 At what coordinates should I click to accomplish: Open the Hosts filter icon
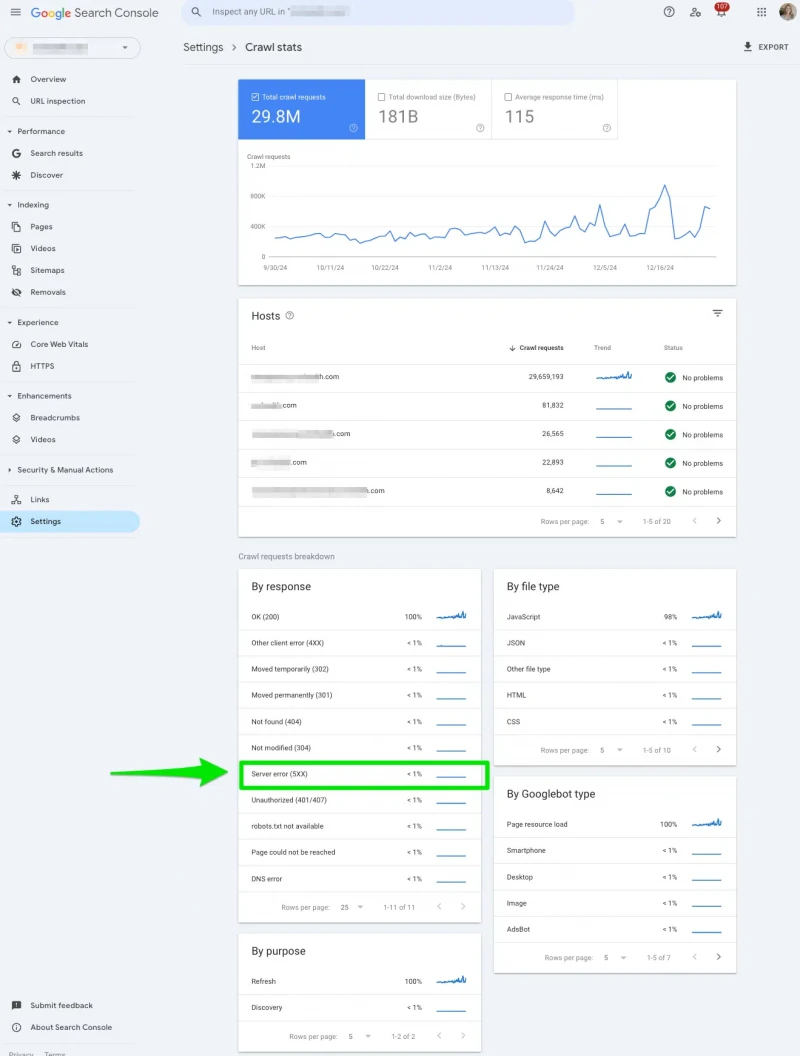(x=718, y=313)
